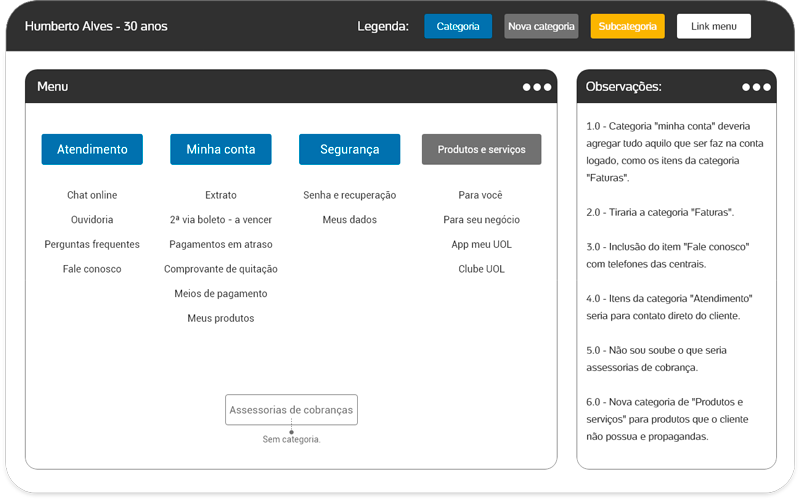Click the Clube UOL link
Image resolution: width=800 pixels, height=500 pixels.
pos(481,269)
